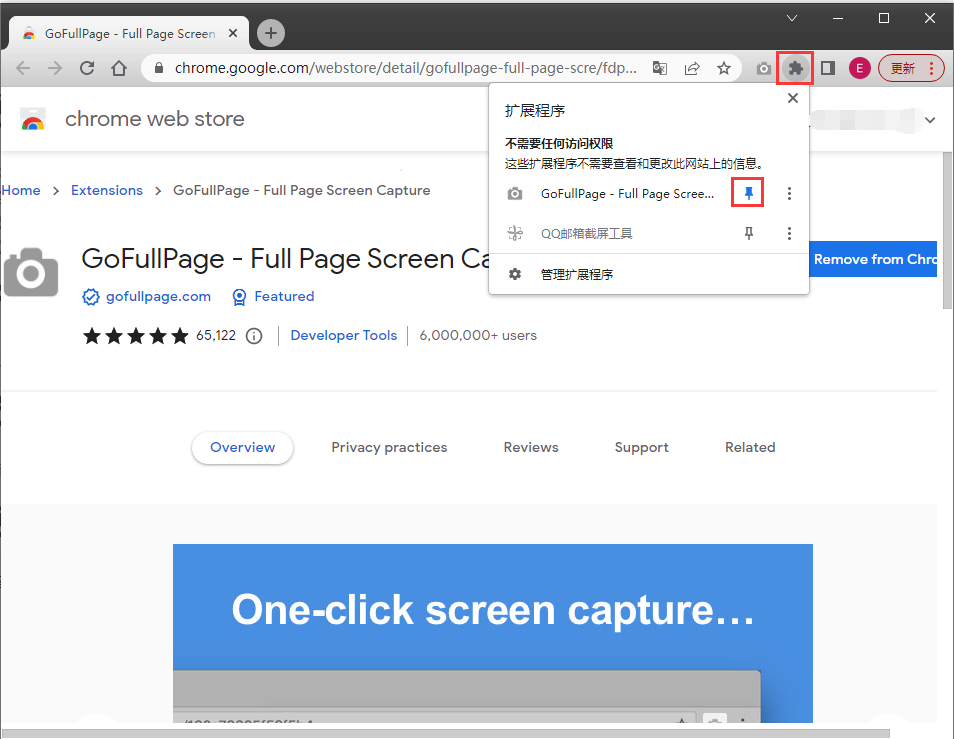Go to the browser home page

pyautogui.click(x=119, y=68)
